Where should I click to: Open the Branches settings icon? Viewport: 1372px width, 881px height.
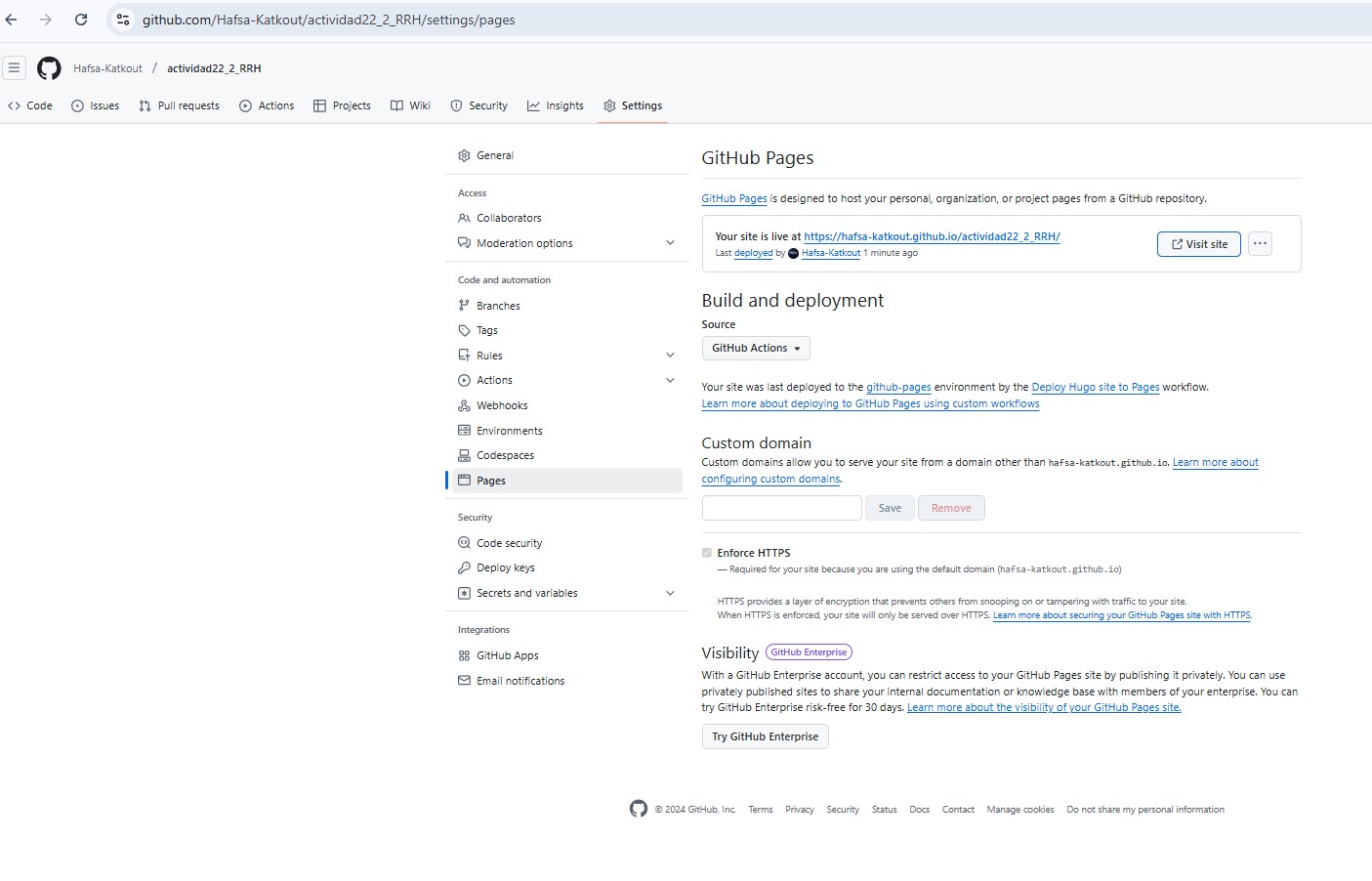pos(464,305)
